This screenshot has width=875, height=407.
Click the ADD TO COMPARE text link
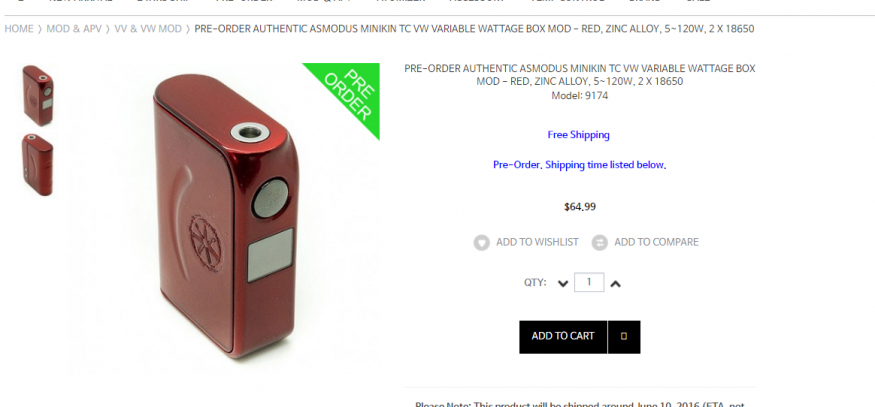656,242
